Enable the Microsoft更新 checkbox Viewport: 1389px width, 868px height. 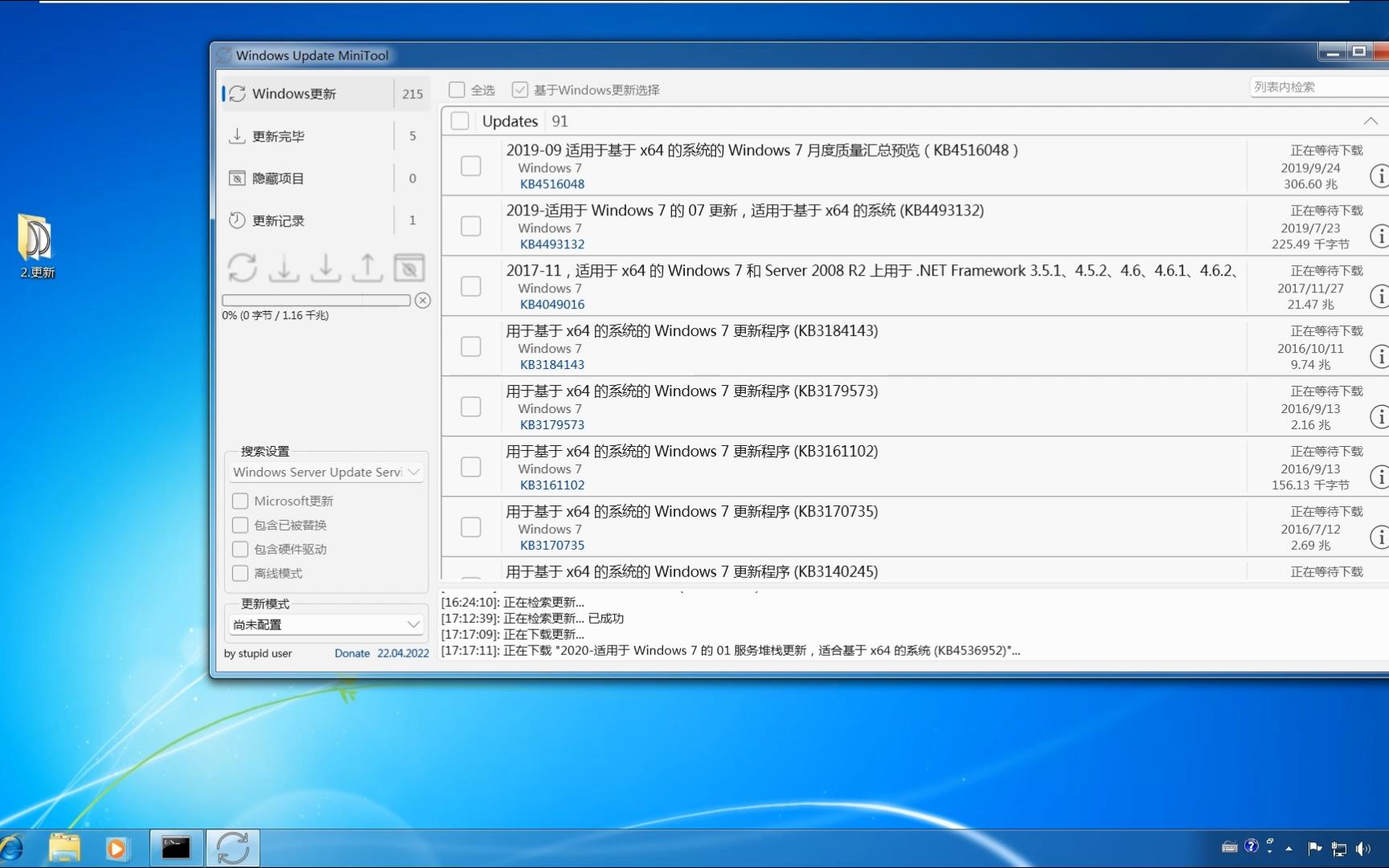point(240,501)
